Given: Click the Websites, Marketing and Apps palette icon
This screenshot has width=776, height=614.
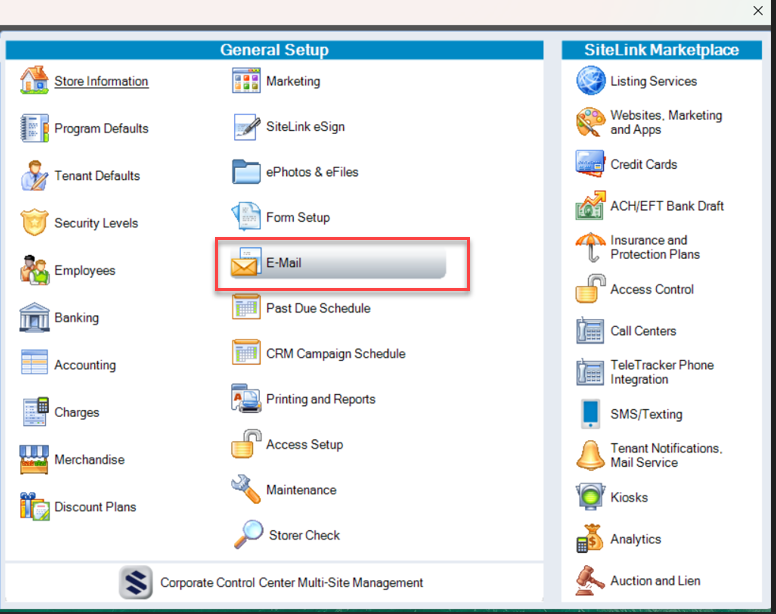Looking at the screenshot, I should pos(590,122).
